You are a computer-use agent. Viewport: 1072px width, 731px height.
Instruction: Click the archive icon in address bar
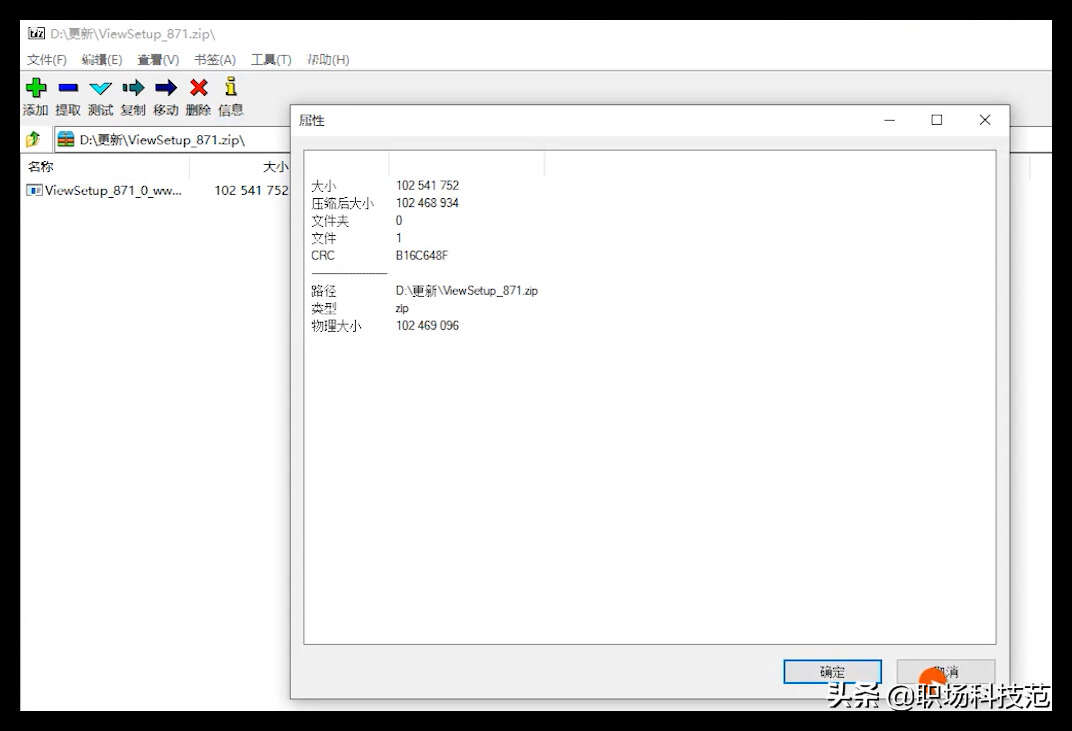[x=66, y=139]
